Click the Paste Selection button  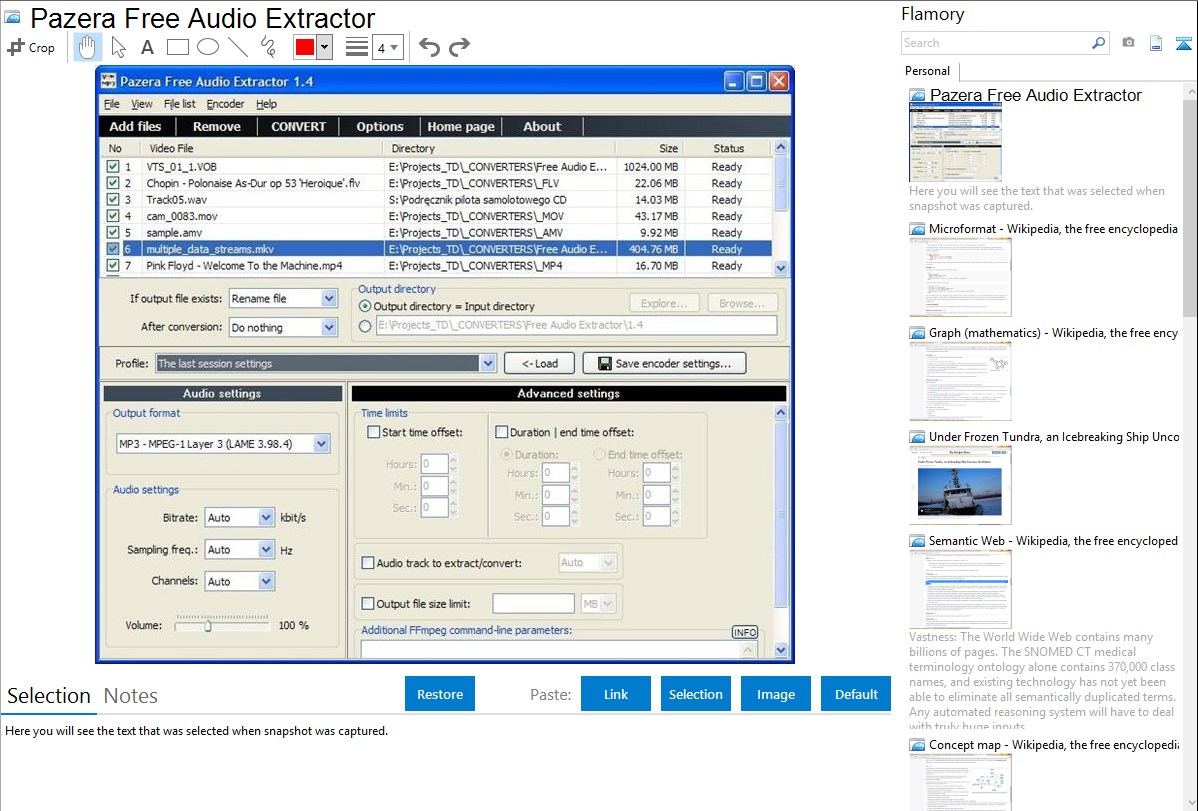click(695, 694)
